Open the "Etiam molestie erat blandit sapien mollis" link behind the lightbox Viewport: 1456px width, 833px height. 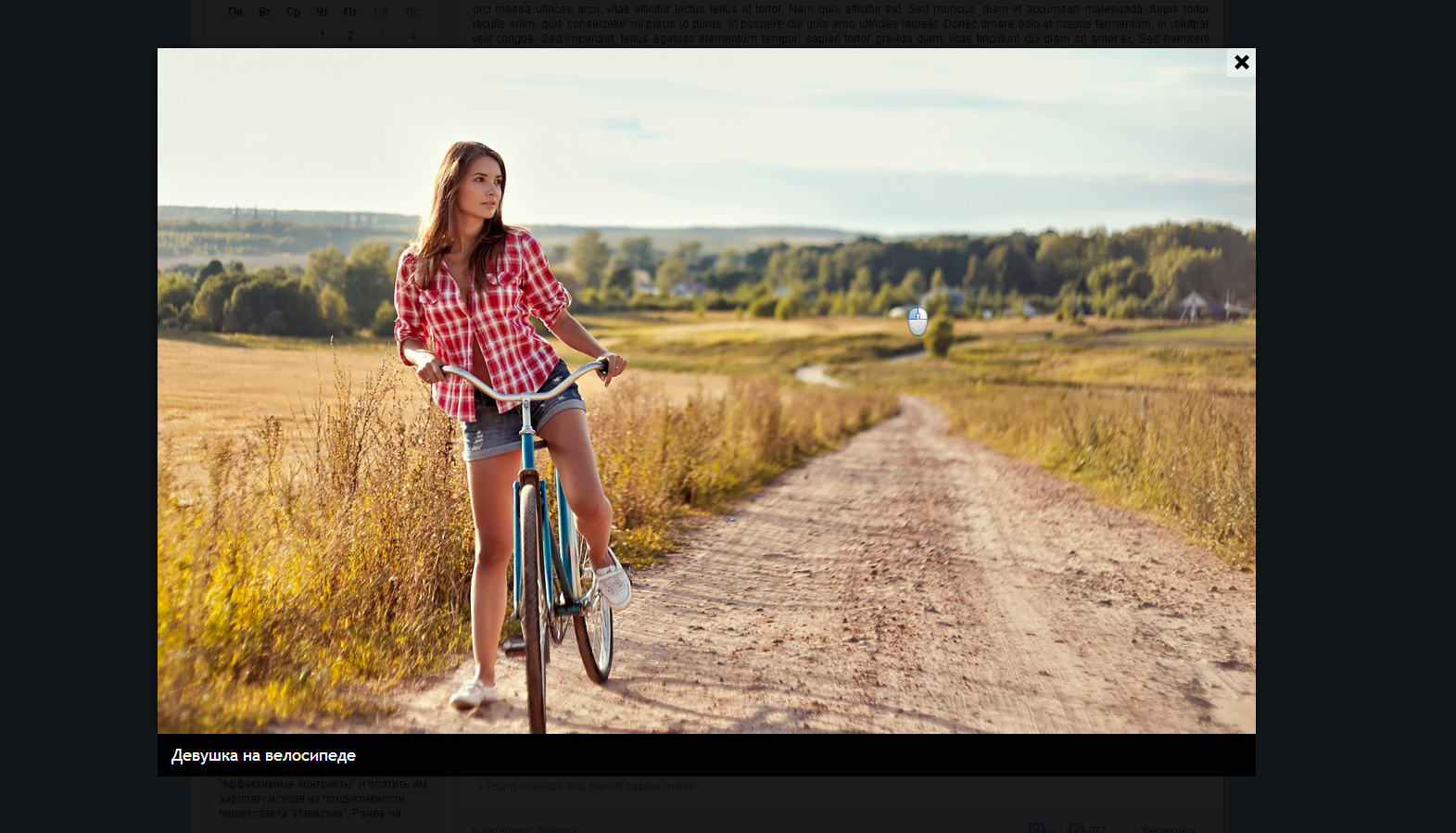pyautogui.click(x=590, y=787)
